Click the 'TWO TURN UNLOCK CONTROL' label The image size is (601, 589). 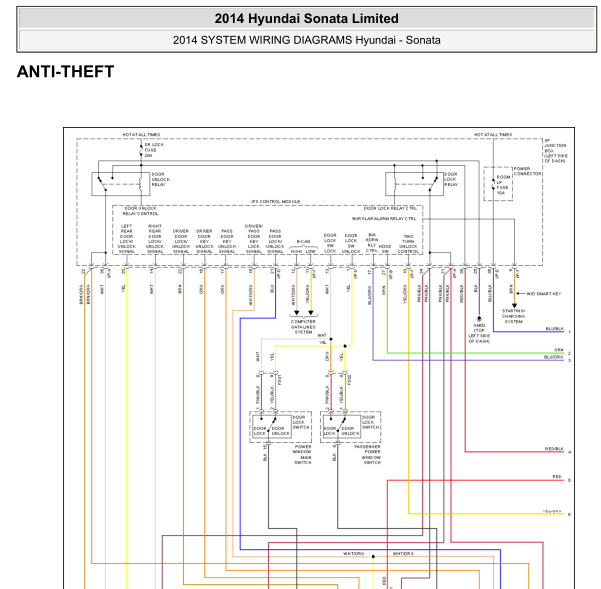[408, 244]
